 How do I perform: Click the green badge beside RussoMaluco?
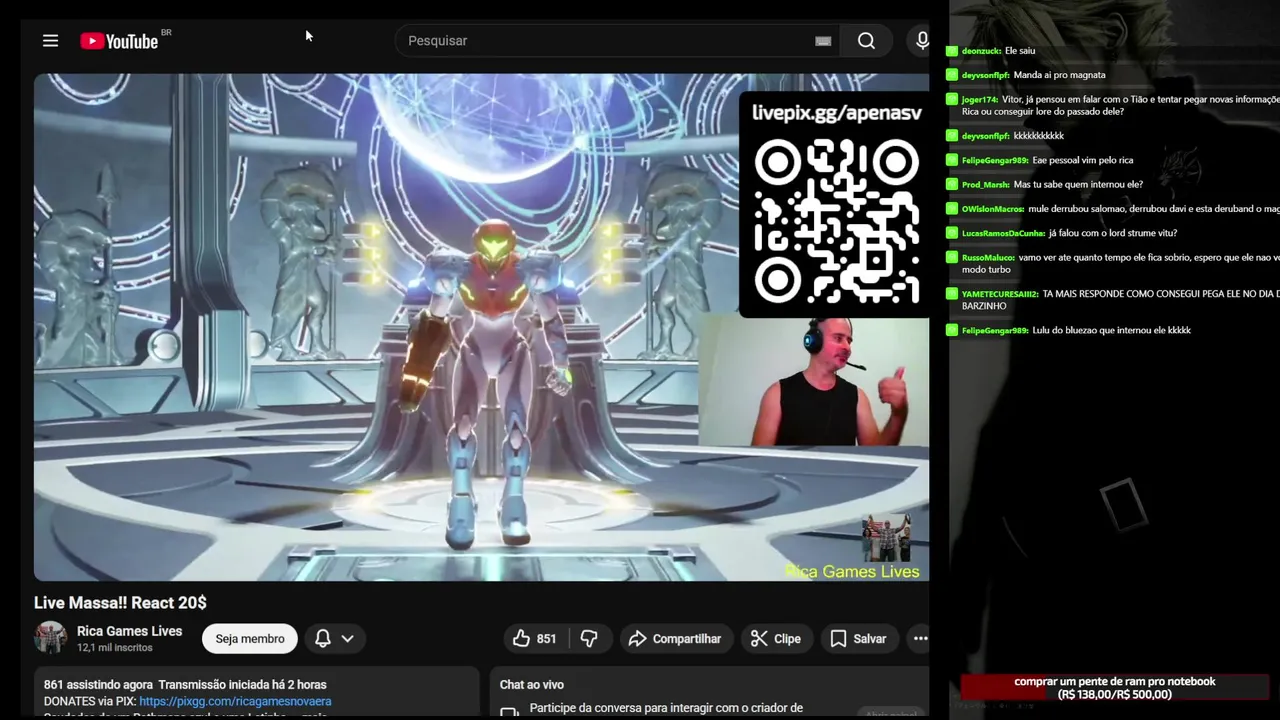952,257
